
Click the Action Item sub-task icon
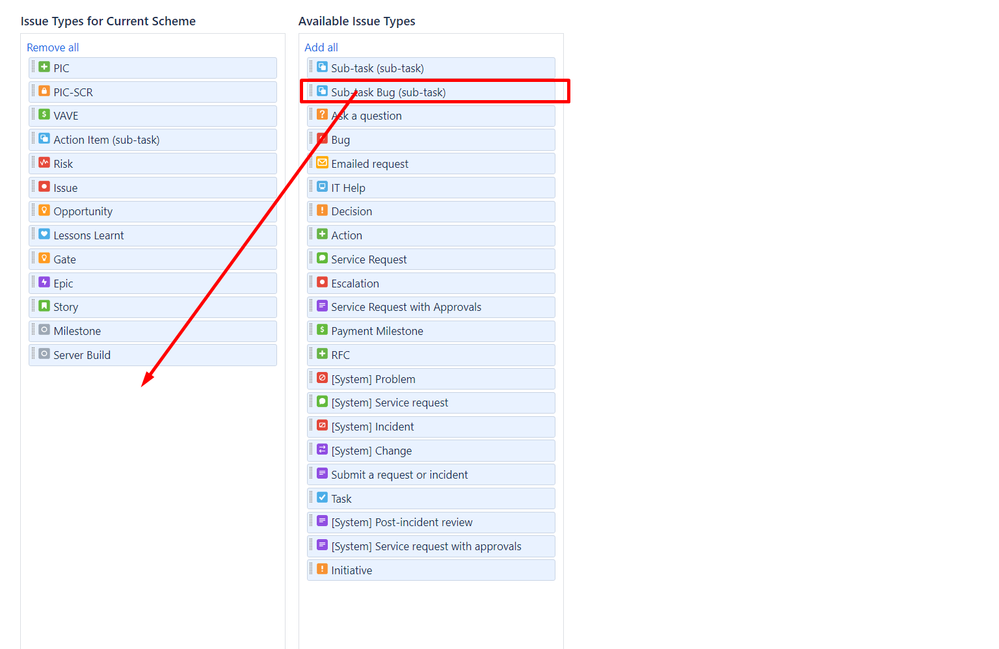click(44, 139)
